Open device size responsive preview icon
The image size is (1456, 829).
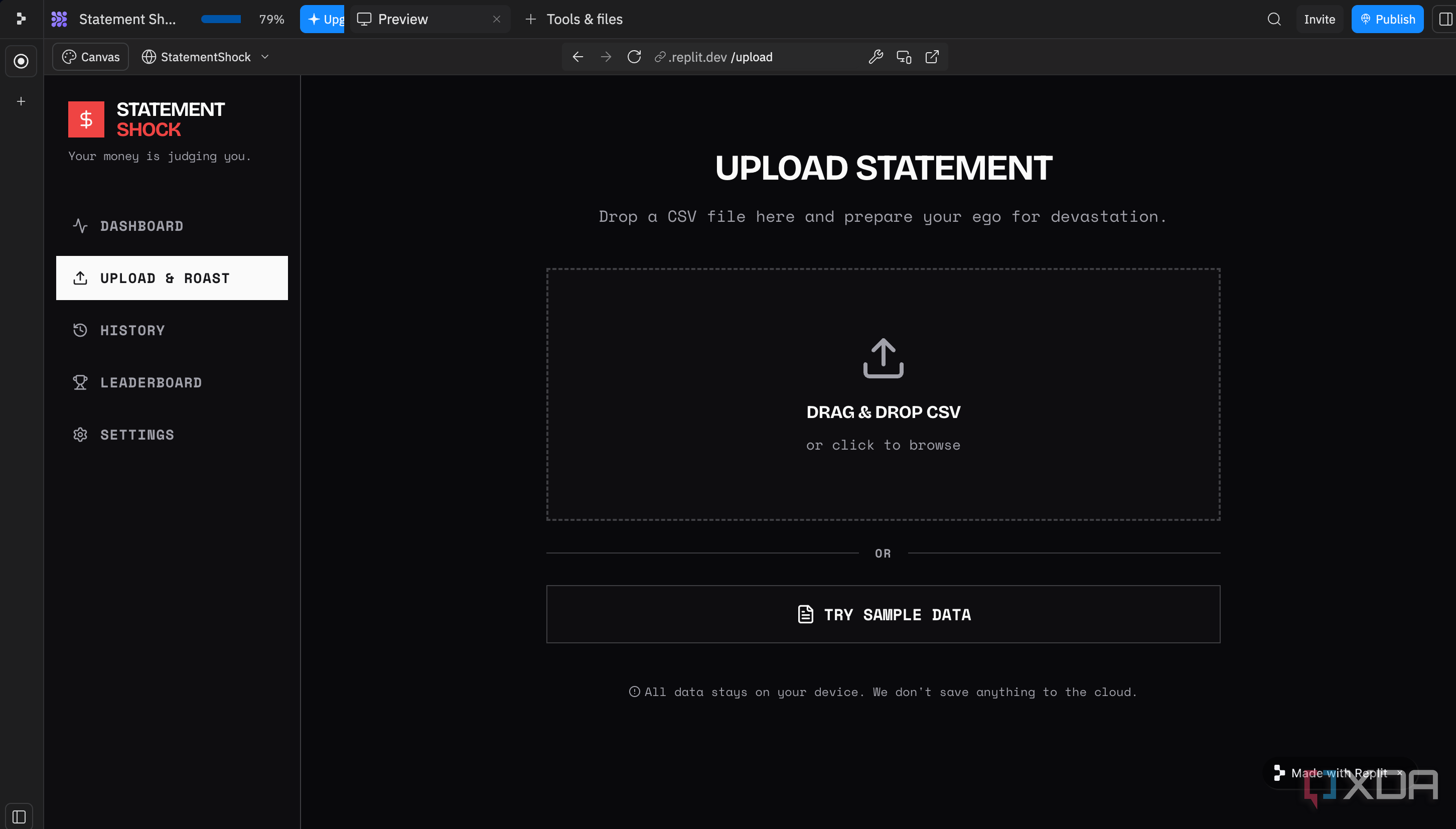[904, 57]
